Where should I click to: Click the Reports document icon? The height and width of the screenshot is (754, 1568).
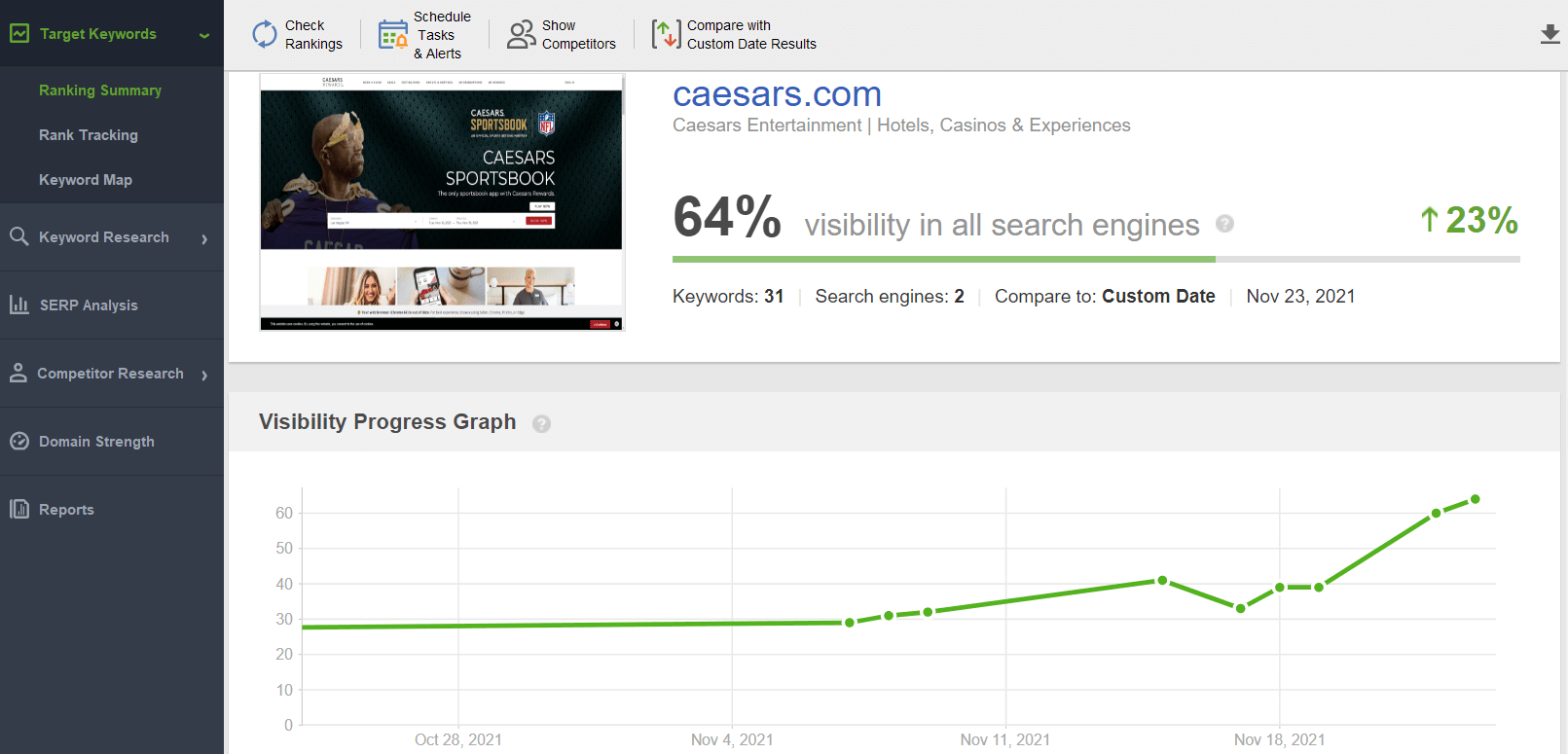tap(19, 509)
